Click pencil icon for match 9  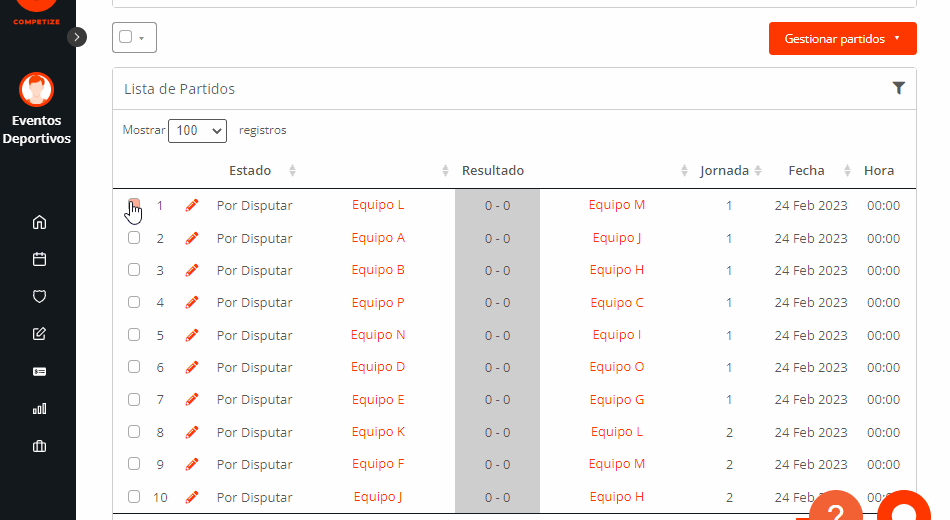coord(192,465)
